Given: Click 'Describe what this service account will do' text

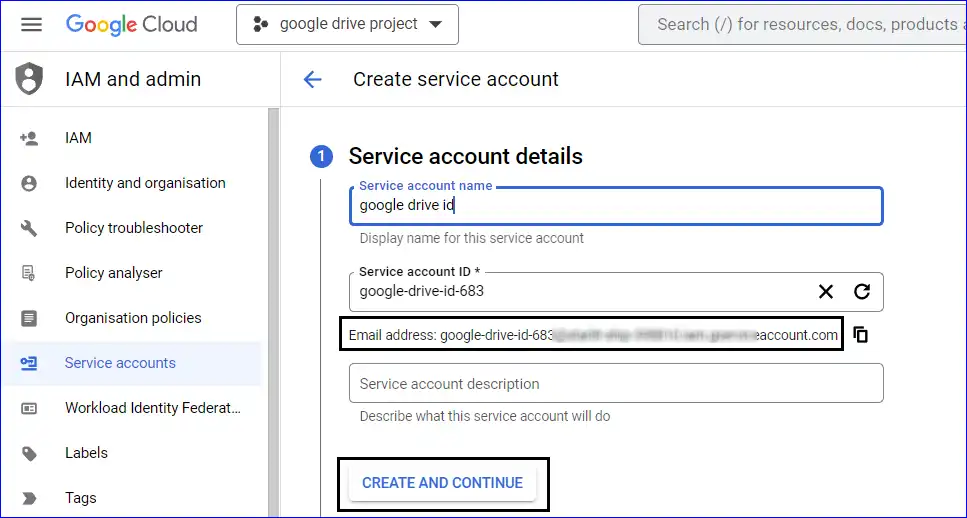Looking at the screenshot, I should [x=485, y=416].
